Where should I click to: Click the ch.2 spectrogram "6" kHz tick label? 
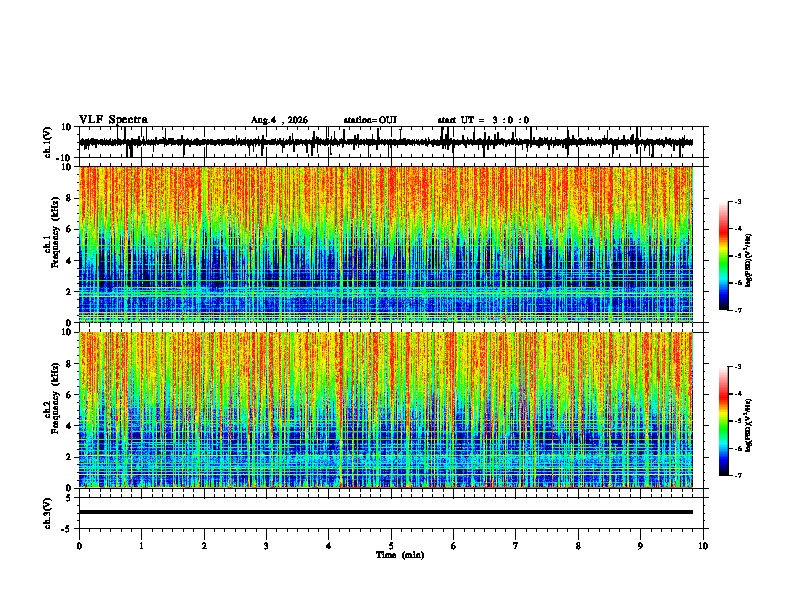pos(70,395)
